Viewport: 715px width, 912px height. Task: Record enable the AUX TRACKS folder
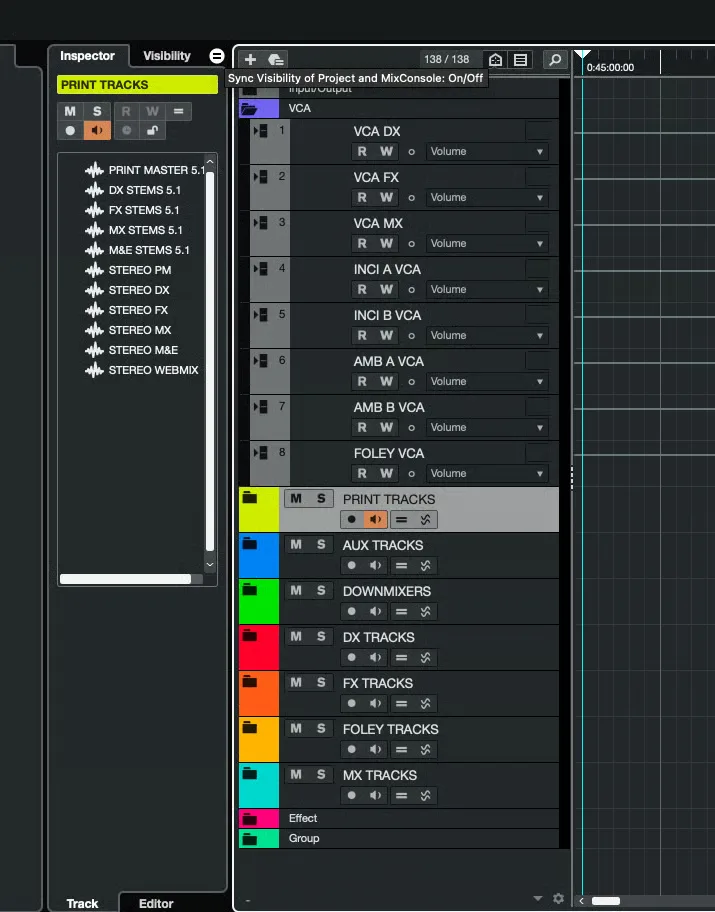(351, 566)
